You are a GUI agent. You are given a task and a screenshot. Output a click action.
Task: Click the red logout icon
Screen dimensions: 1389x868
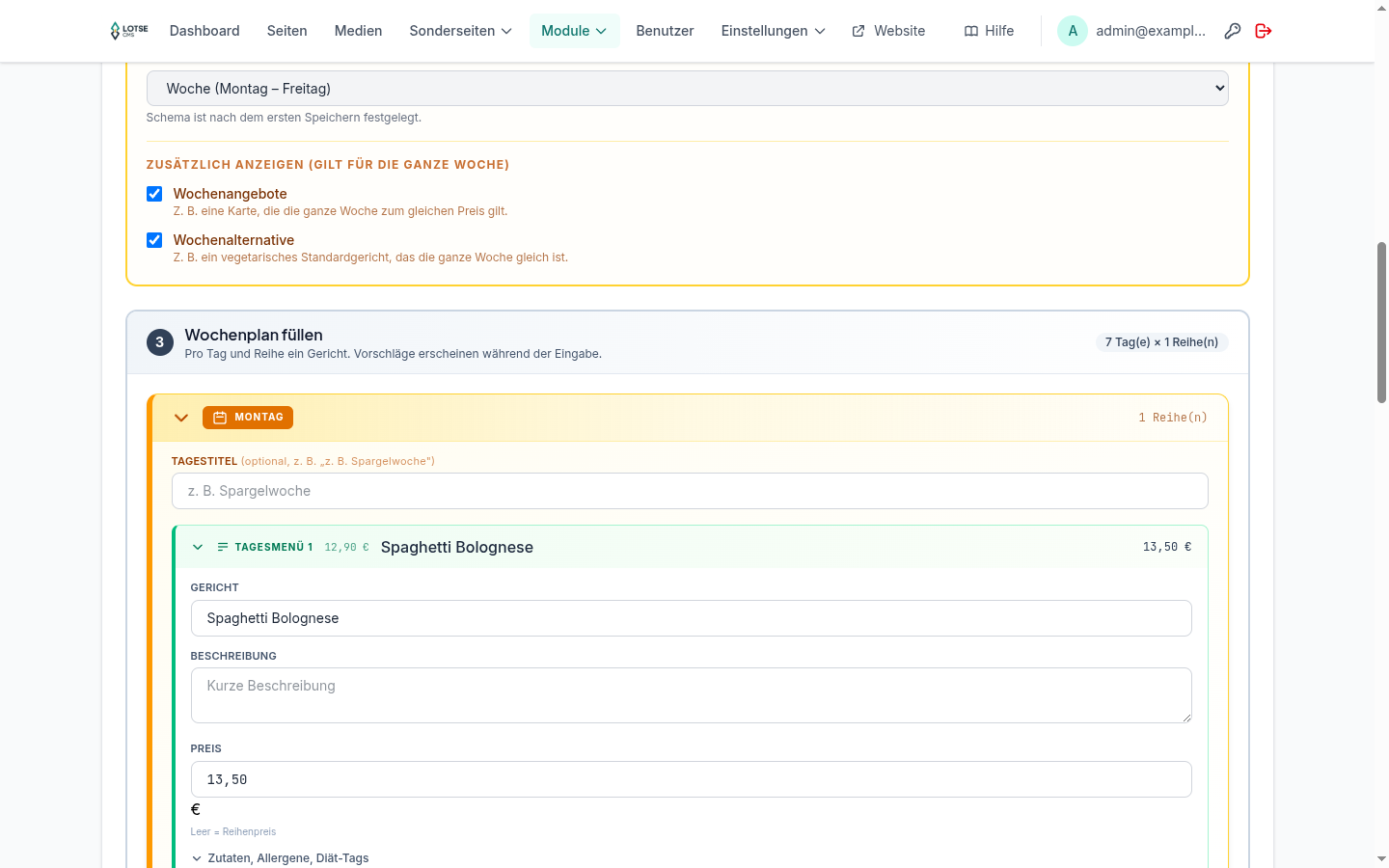click(x=1264, y=31)
